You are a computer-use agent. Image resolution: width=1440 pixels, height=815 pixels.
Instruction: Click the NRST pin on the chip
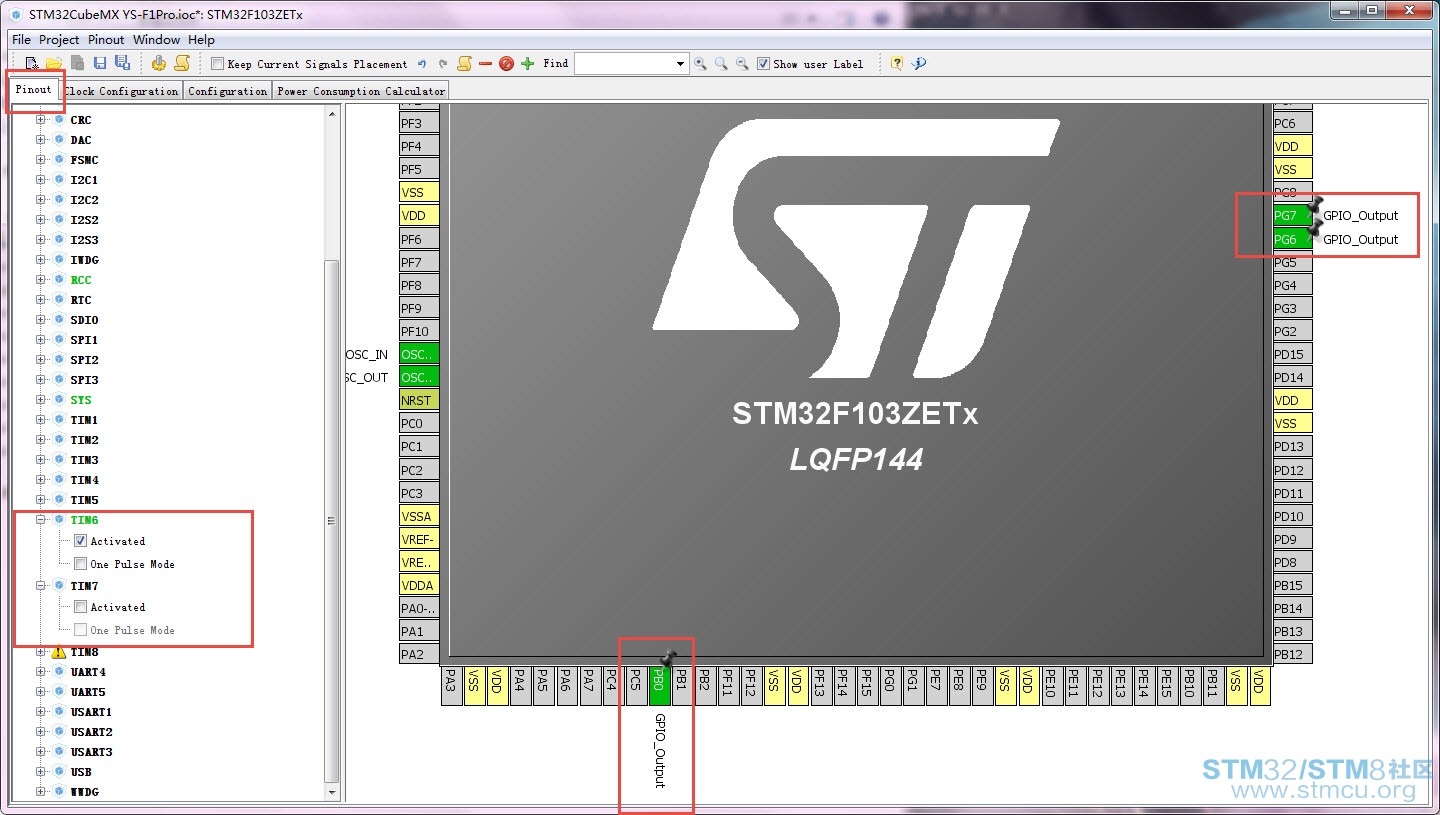tap(419, 400)
